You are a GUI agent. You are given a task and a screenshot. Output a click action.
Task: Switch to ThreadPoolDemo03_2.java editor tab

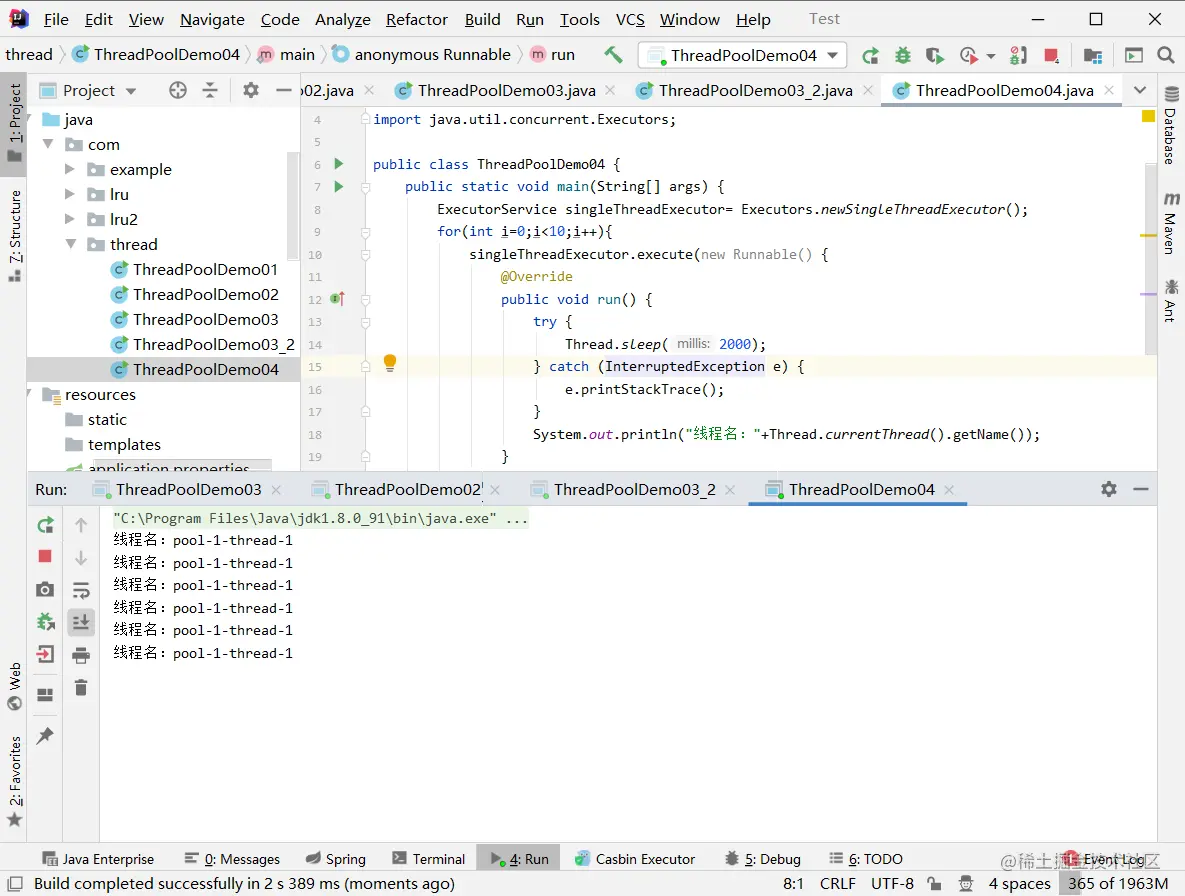tap(755, 91)
